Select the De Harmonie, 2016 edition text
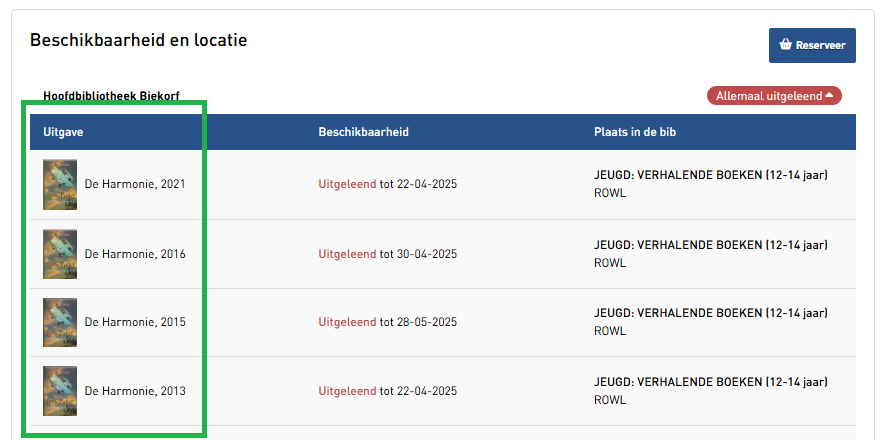The width and height of the screenshot is (893, 440). (x=135, y=254)
